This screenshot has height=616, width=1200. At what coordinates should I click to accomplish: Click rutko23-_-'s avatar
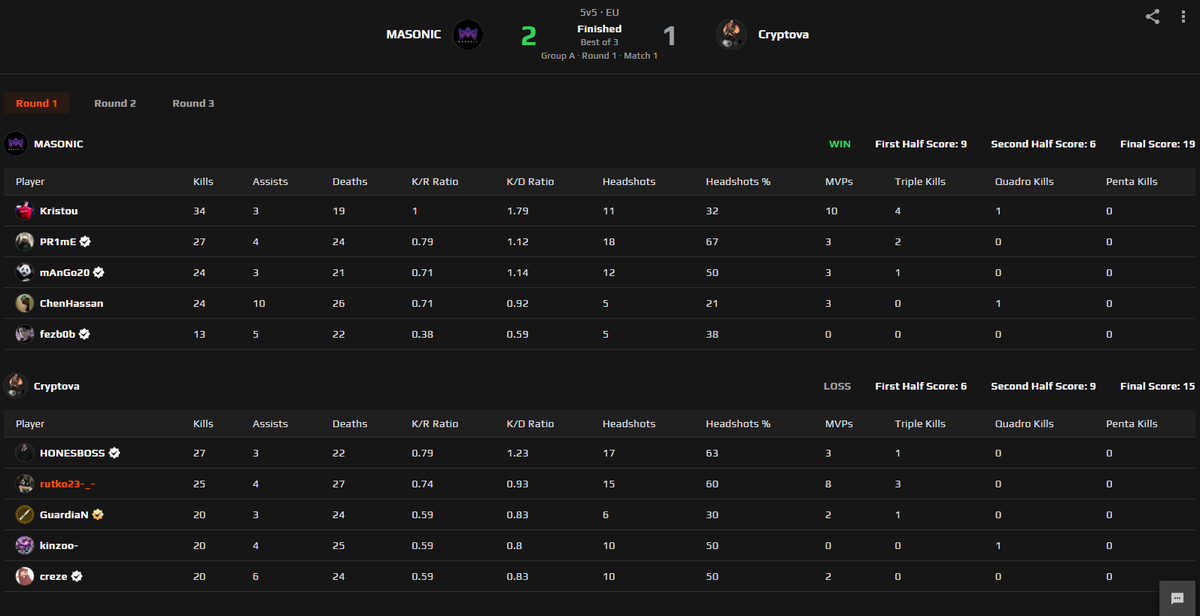click(25, 484)
